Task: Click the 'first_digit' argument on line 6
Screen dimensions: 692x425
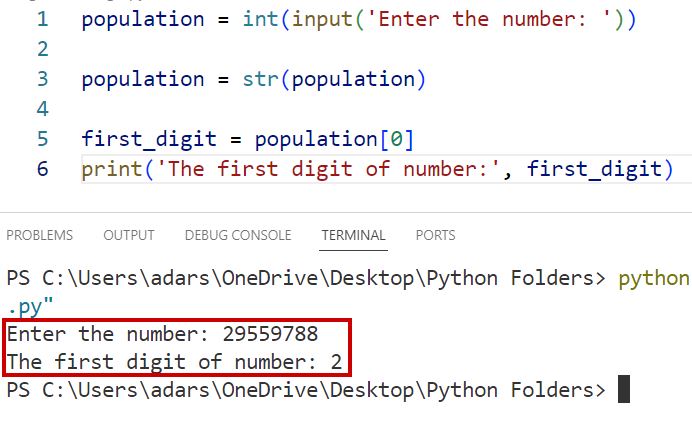Action: pos(594,170)
